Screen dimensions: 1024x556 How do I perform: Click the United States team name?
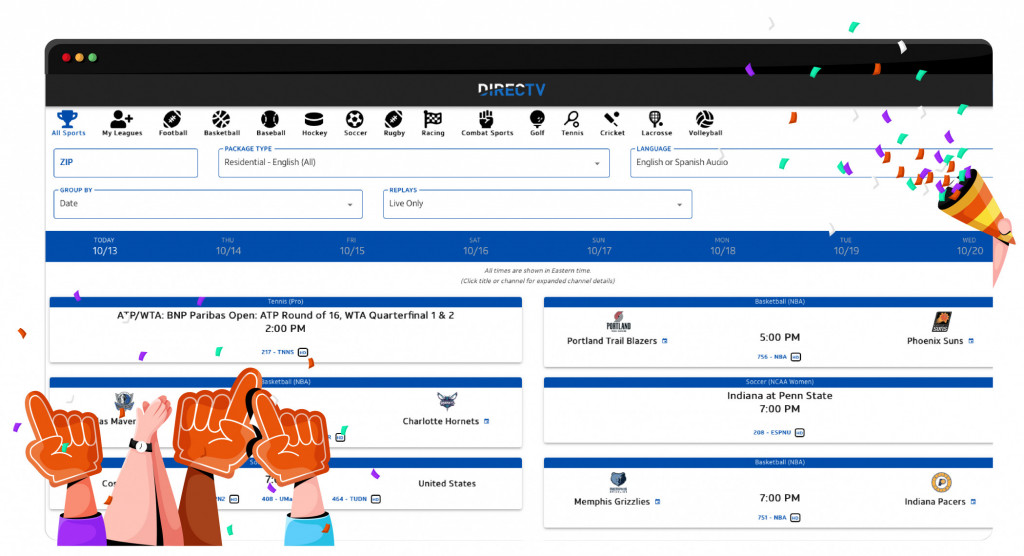tap(447, 483)
